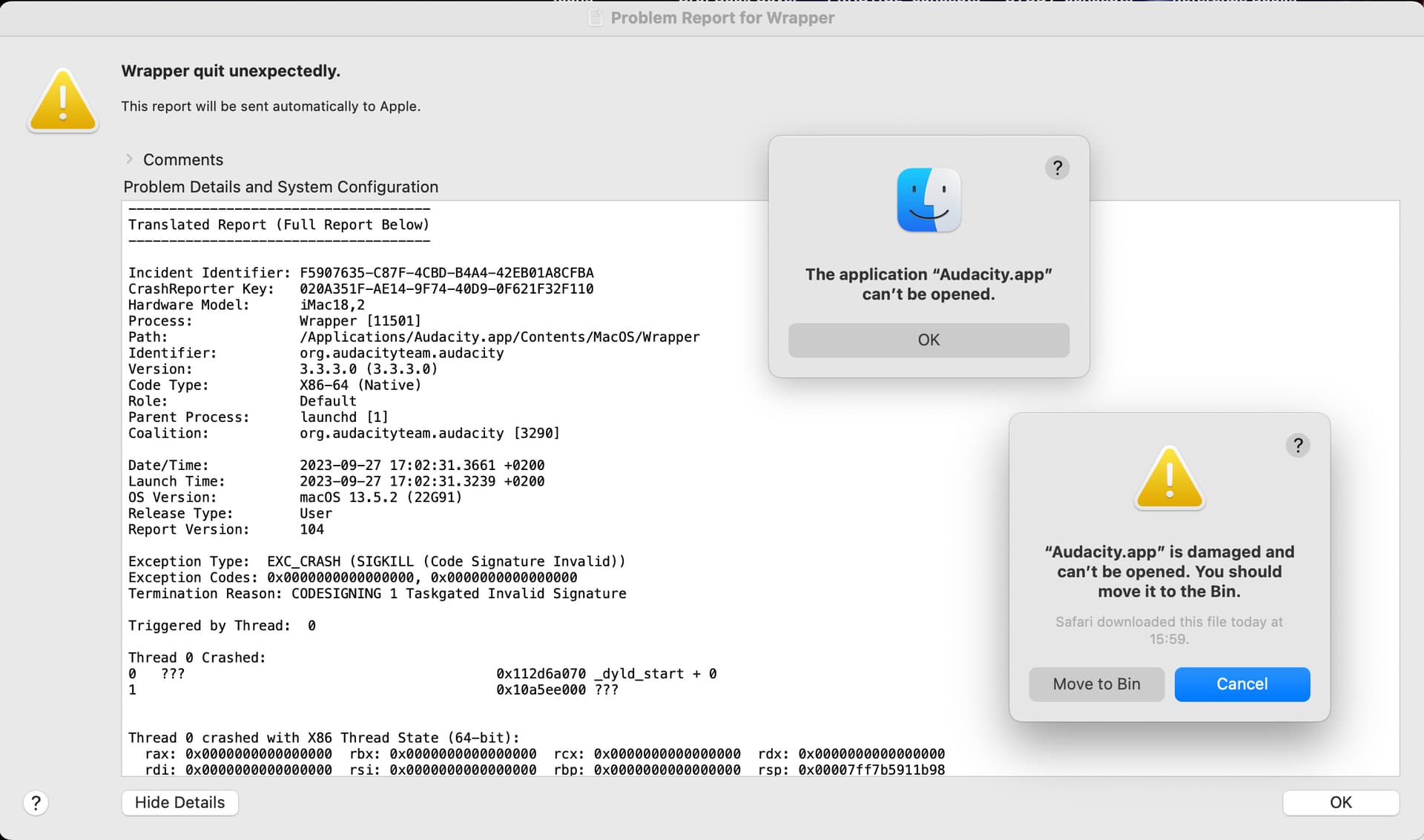Click help icon in damaged app dialog
This screenshot has width=1424, height=840.
[1297, 446]
